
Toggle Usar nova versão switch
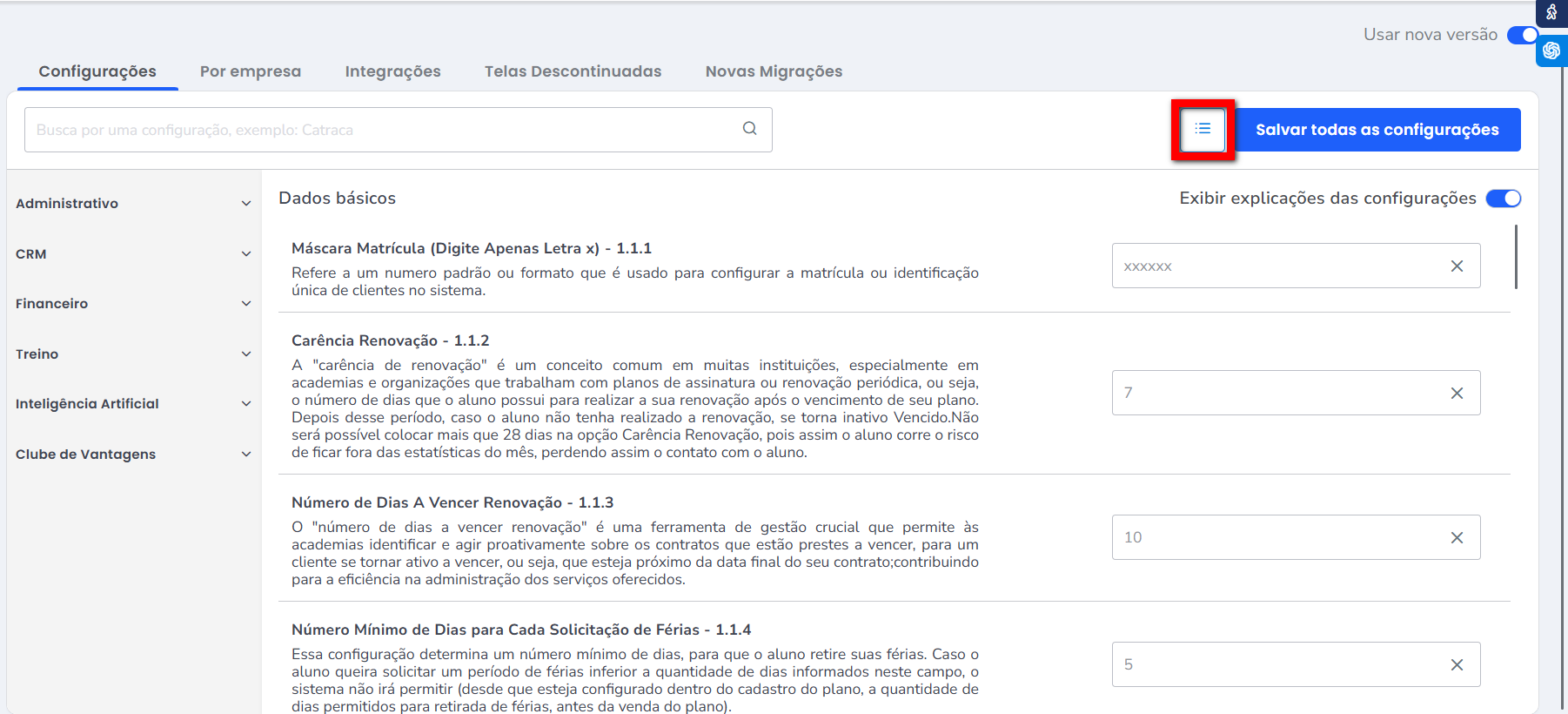tap(1522, 35)
